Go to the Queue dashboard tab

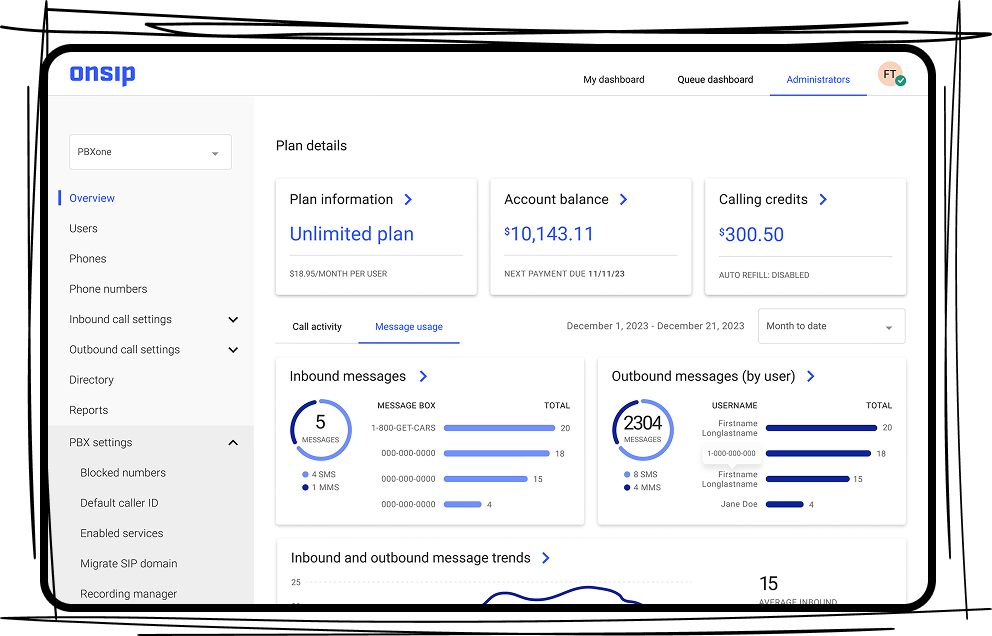pyautogui.click(x=715, y=80)
